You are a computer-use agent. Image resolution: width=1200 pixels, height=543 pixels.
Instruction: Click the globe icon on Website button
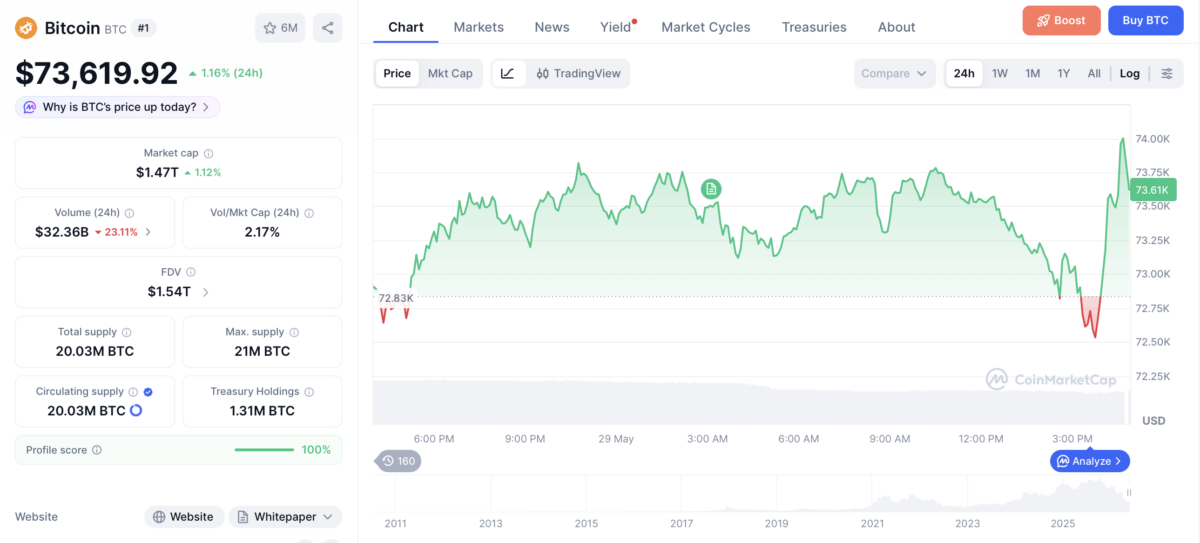tap(159, 517)
